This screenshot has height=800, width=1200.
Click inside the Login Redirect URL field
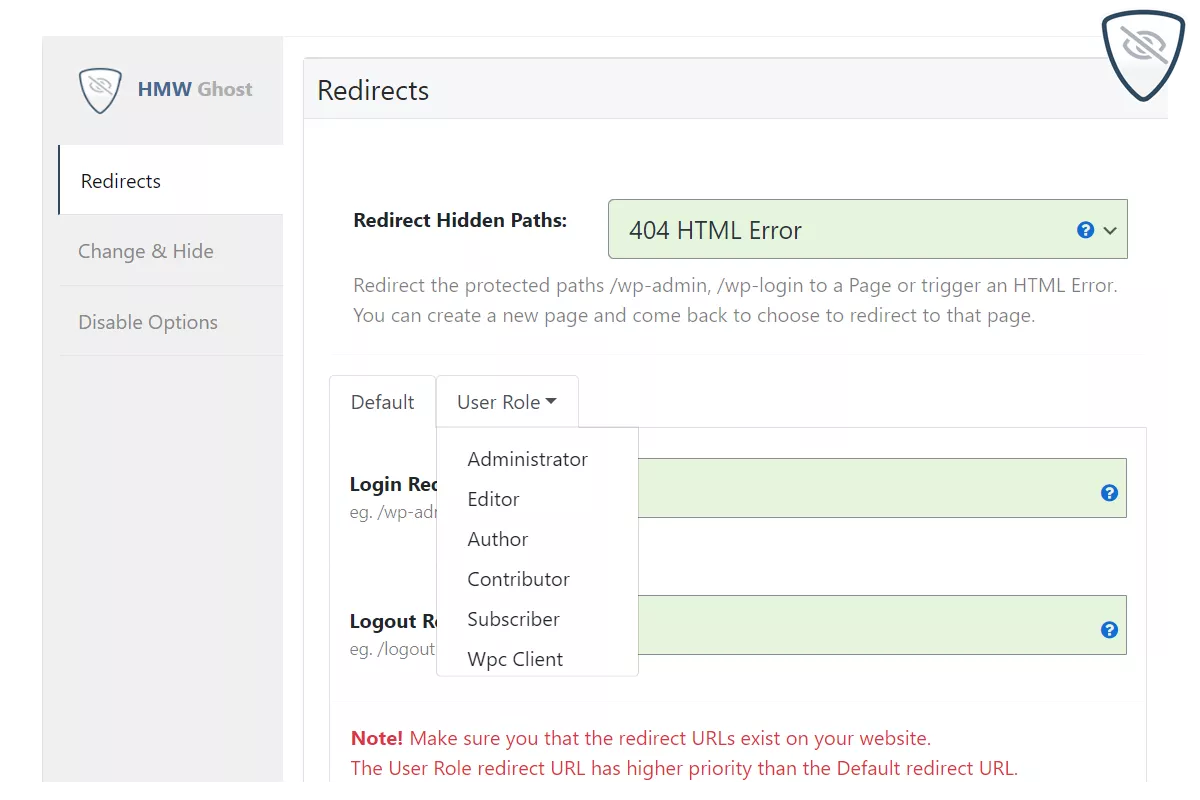point(860,488)
